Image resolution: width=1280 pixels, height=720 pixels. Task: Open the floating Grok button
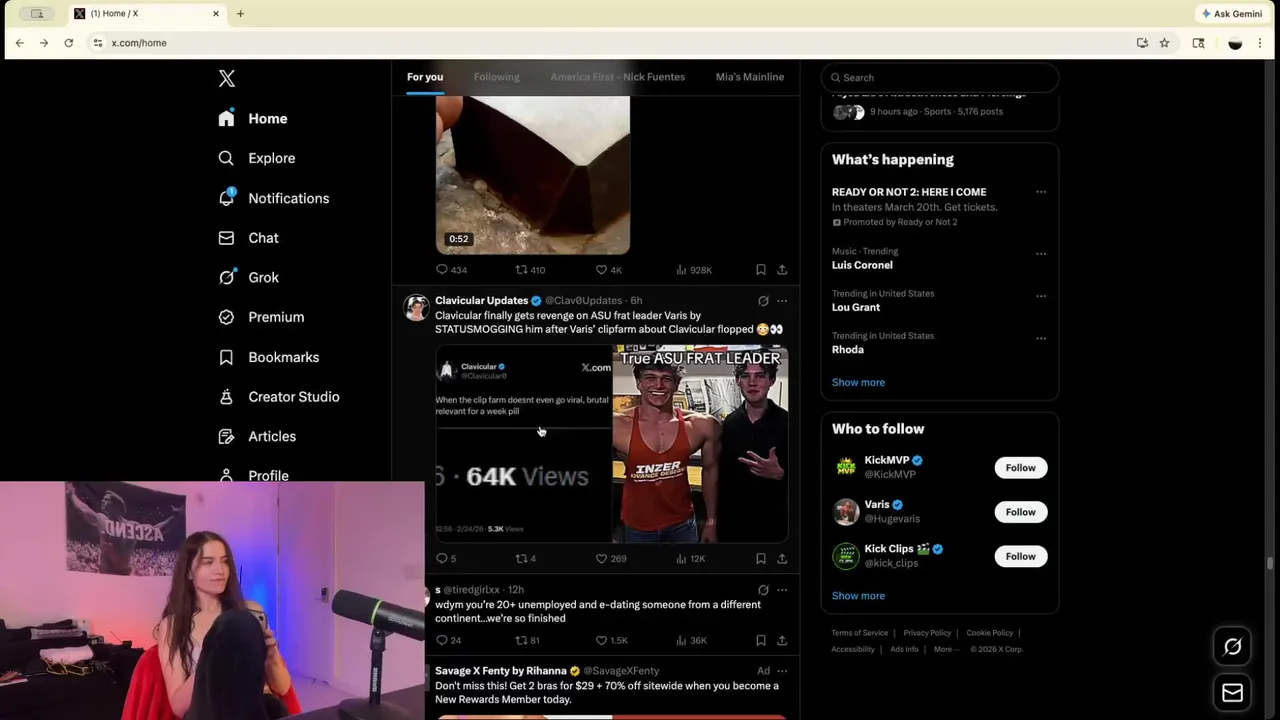click(x=1233, y=647)
